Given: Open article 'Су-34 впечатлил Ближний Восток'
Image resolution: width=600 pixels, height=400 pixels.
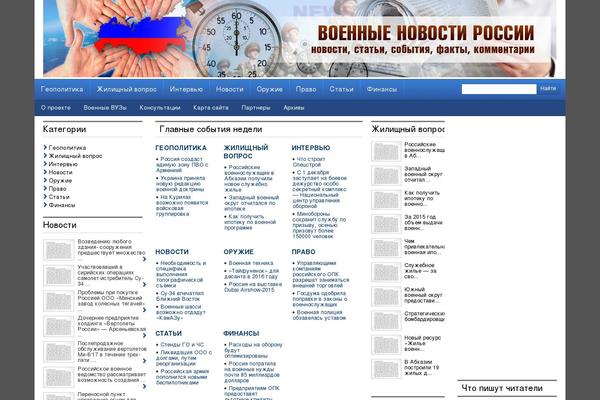Looking at the screenshot, I should click(180, 296).
